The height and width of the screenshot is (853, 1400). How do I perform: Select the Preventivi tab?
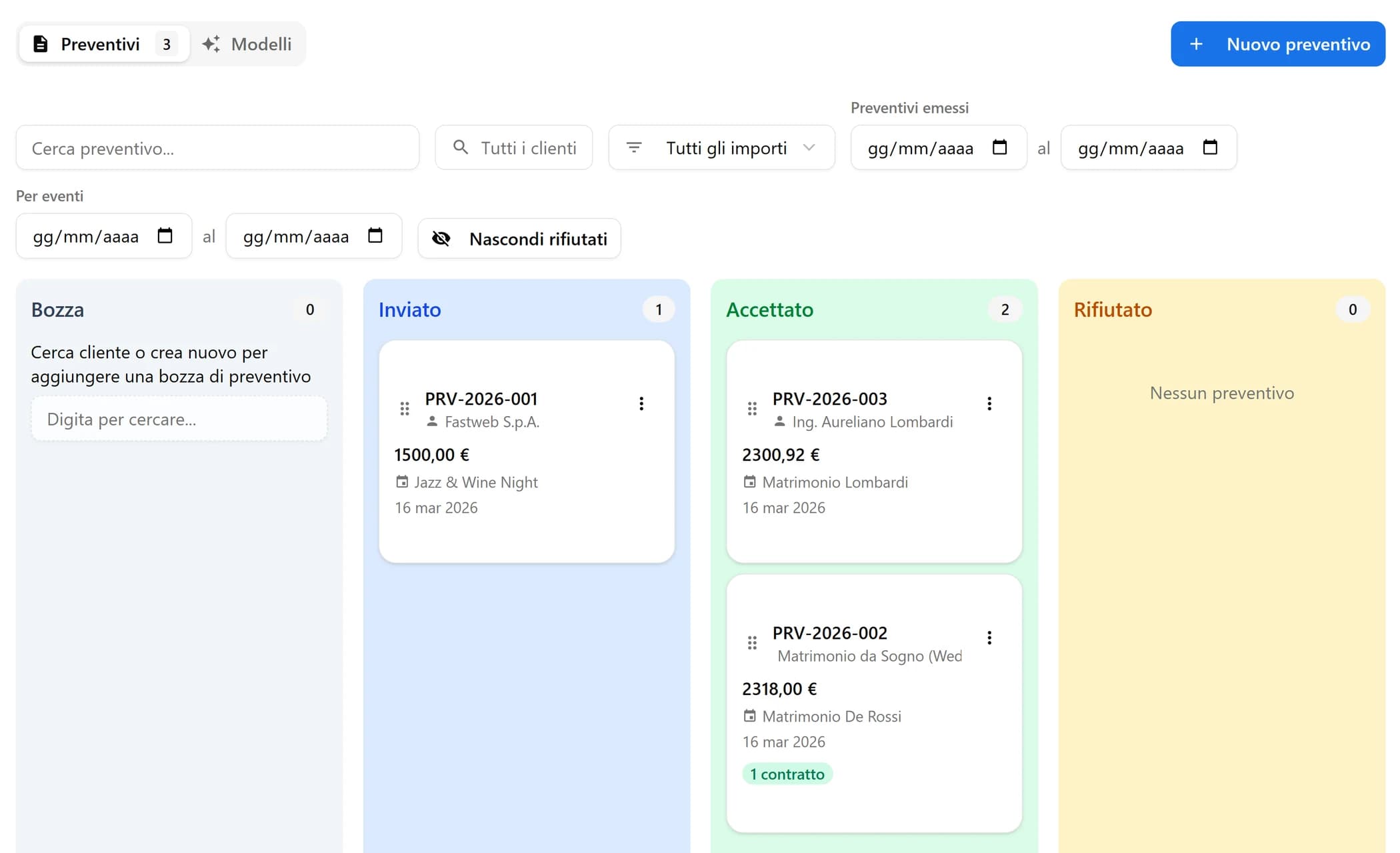[x=101, y=43]
